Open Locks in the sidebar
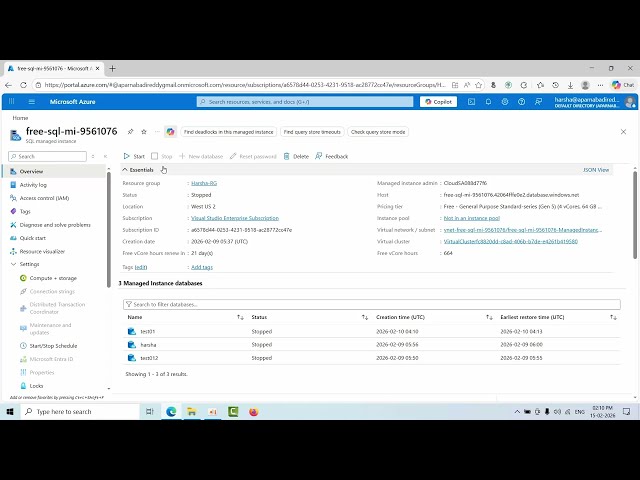Image resolution: width=640 pixels, height=480 pixels. coord(36,386)
